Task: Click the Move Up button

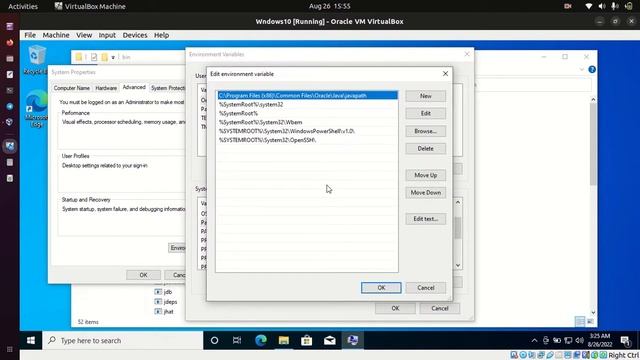Action: (x=426, y=175)
